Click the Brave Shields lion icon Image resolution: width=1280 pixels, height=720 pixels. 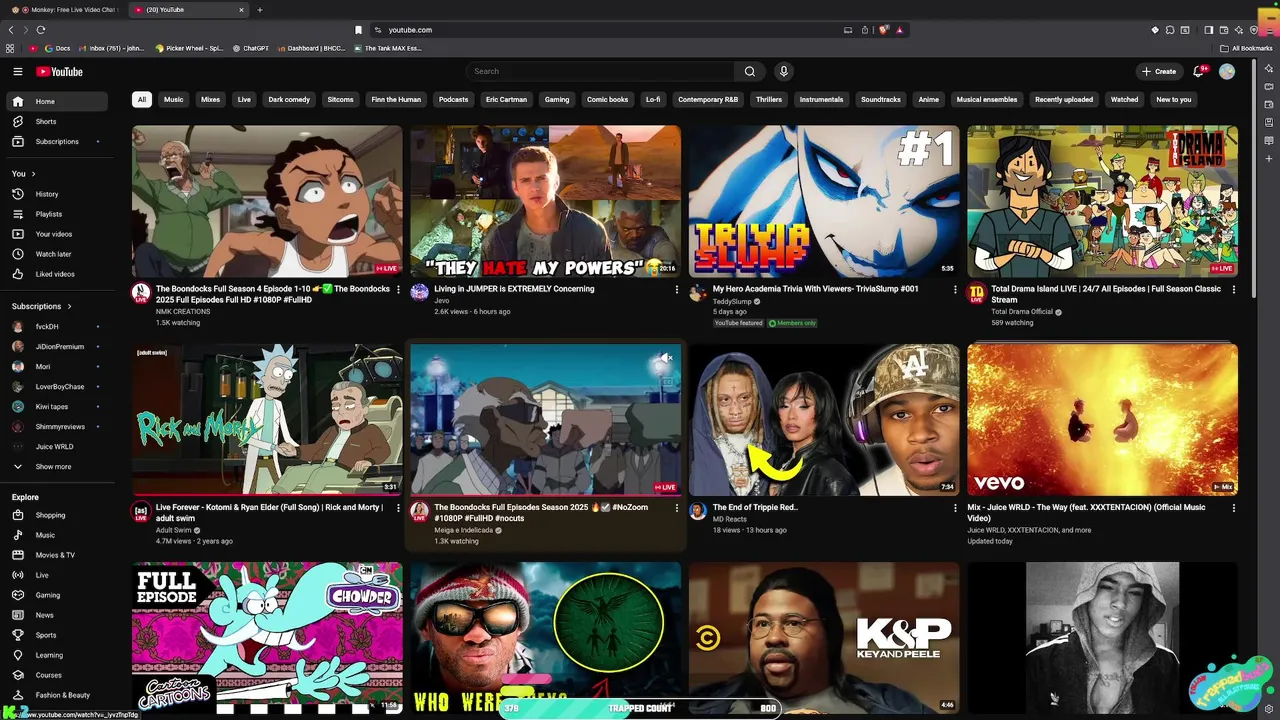(x=884, y=30)
